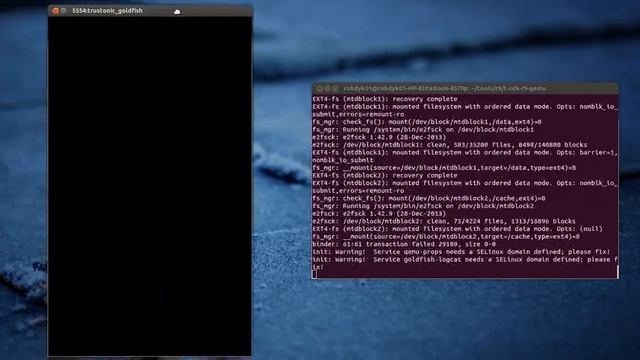Click the standalone 'nomblk_io_submit' line
The width and height of the screenshot is (640, 360).
click(343, 160)
